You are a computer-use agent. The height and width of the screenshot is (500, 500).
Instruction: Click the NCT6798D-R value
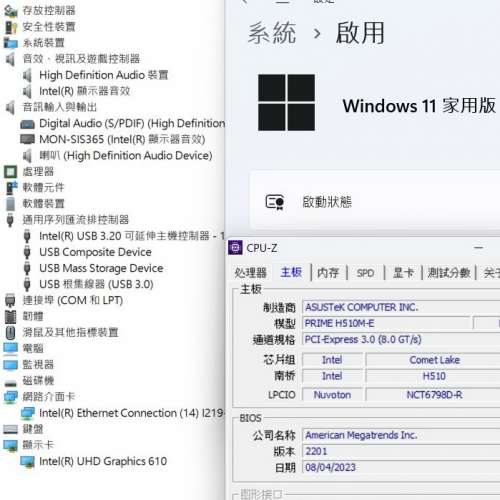434,395
